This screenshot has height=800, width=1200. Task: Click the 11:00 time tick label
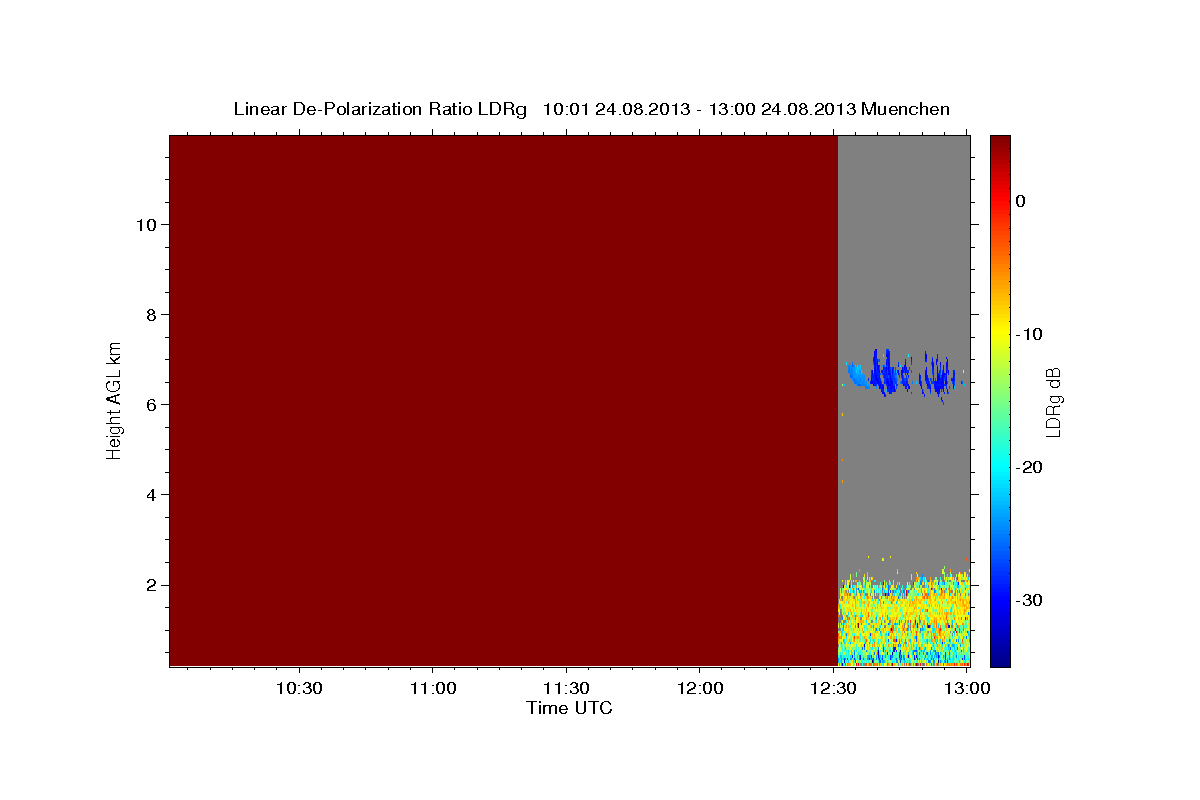pos(432,689)
